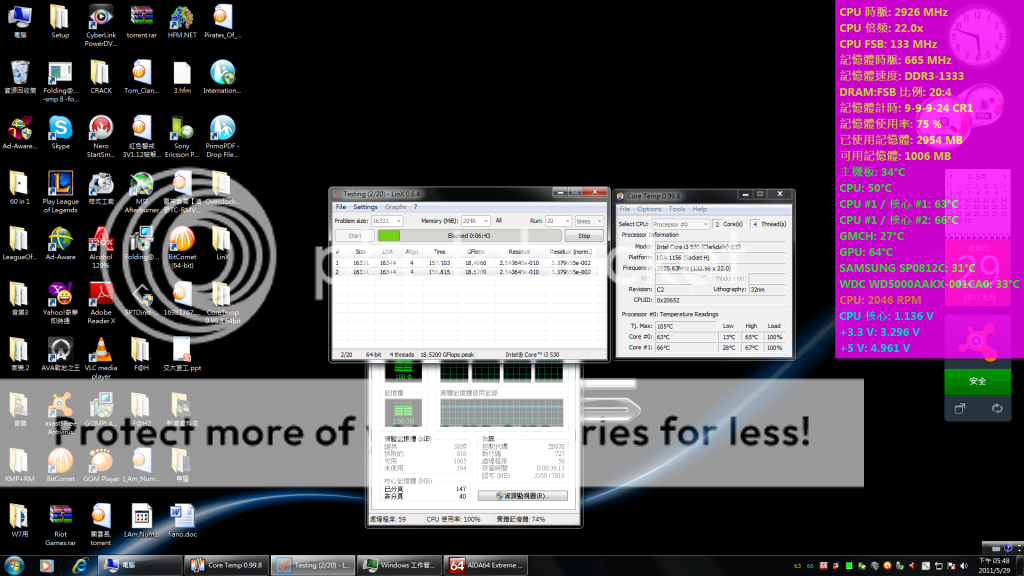Open the Sony Ericsson PC shortcut
The image size is (1024, 576).
coord(182,137)
